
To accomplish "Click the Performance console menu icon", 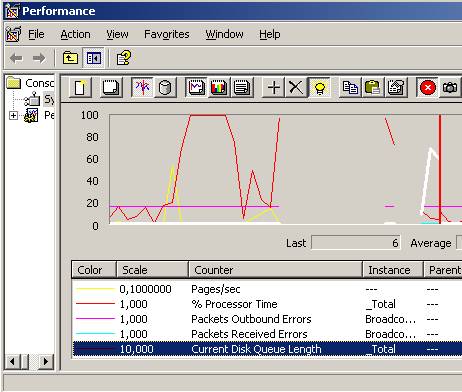I will click(13, 34).
